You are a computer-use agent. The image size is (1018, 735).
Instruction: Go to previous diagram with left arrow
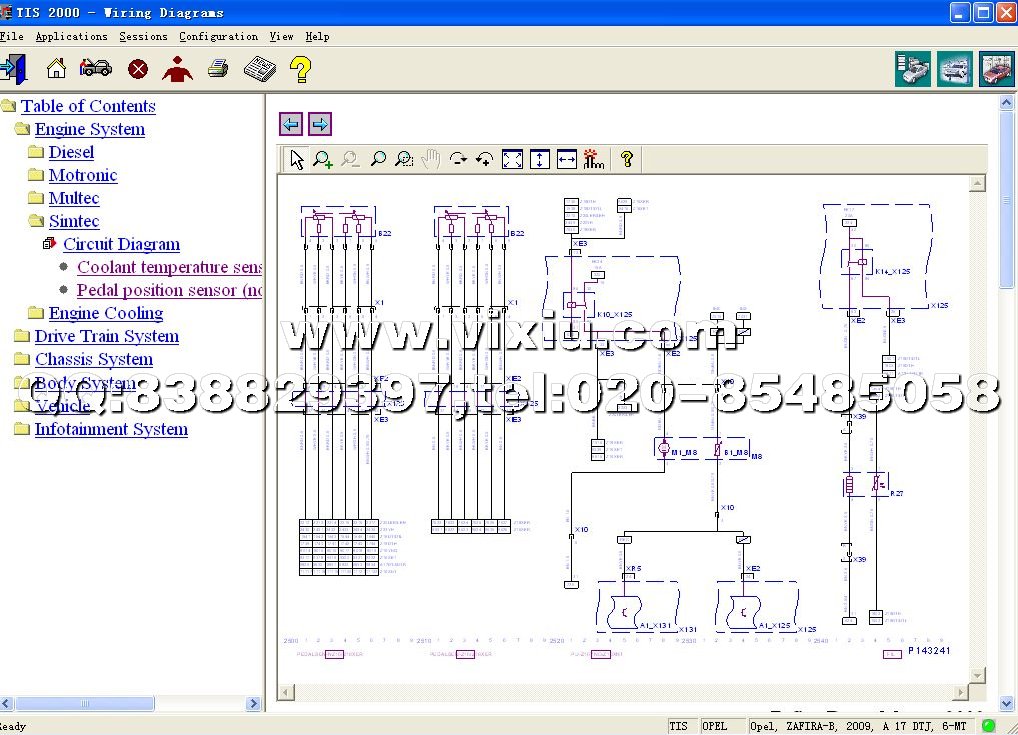tap(291, 124)
